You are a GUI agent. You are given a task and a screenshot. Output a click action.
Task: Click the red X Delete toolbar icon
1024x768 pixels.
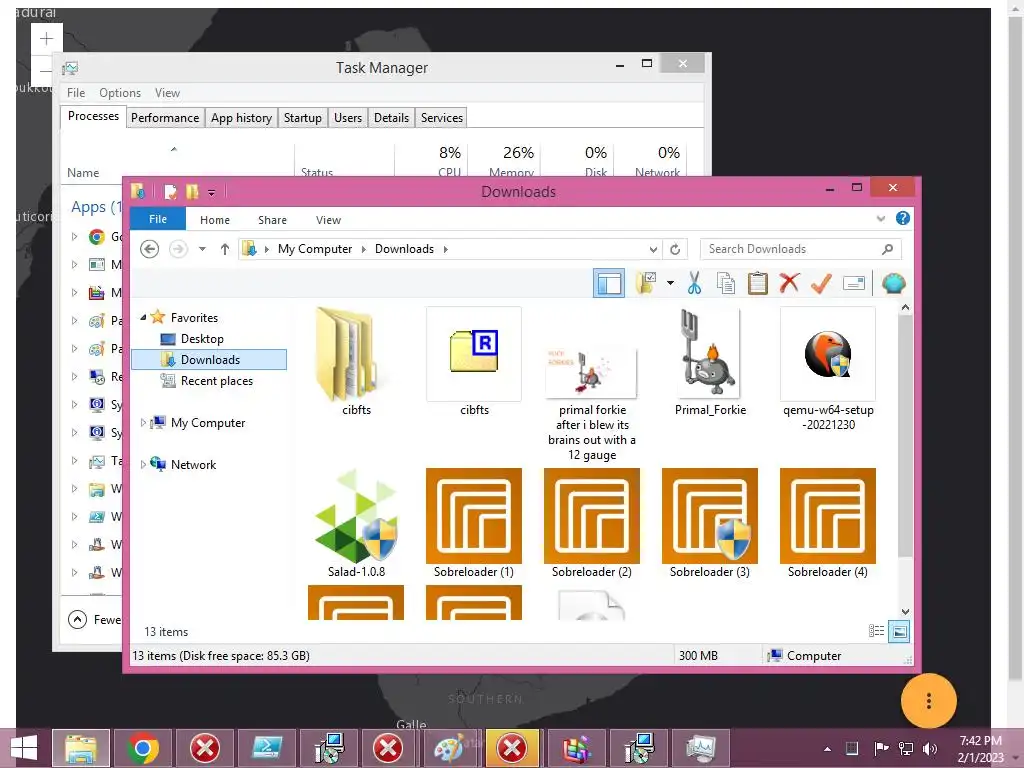click(x=790, y=283)
